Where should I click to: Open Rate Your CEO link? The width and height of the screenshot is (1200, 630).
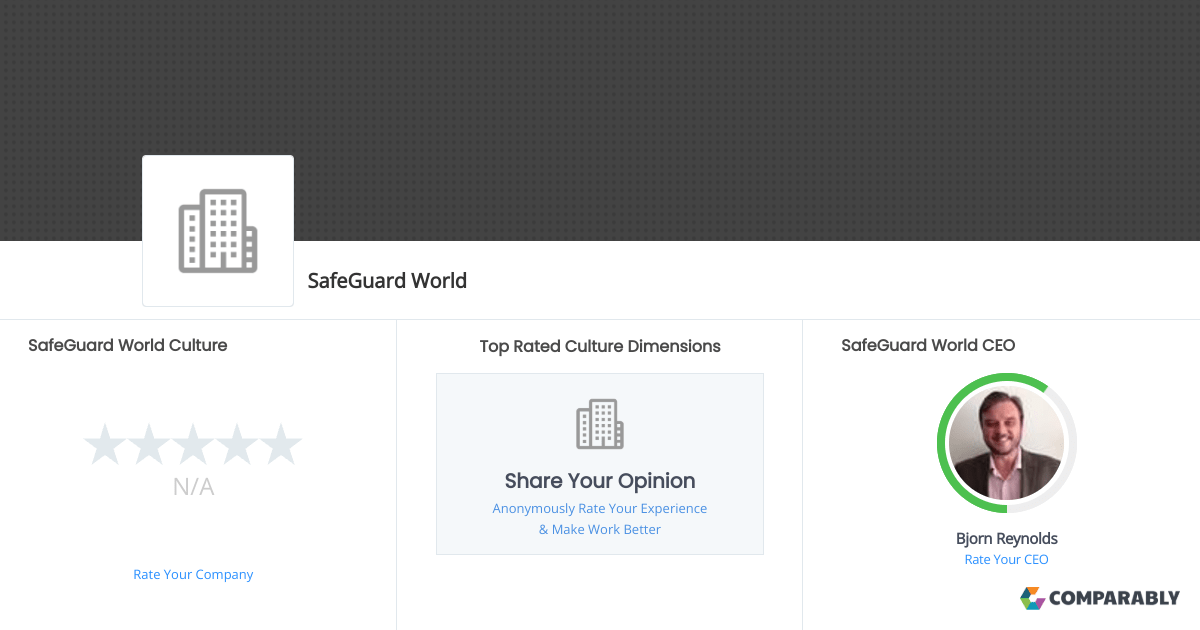(1006, 559)
